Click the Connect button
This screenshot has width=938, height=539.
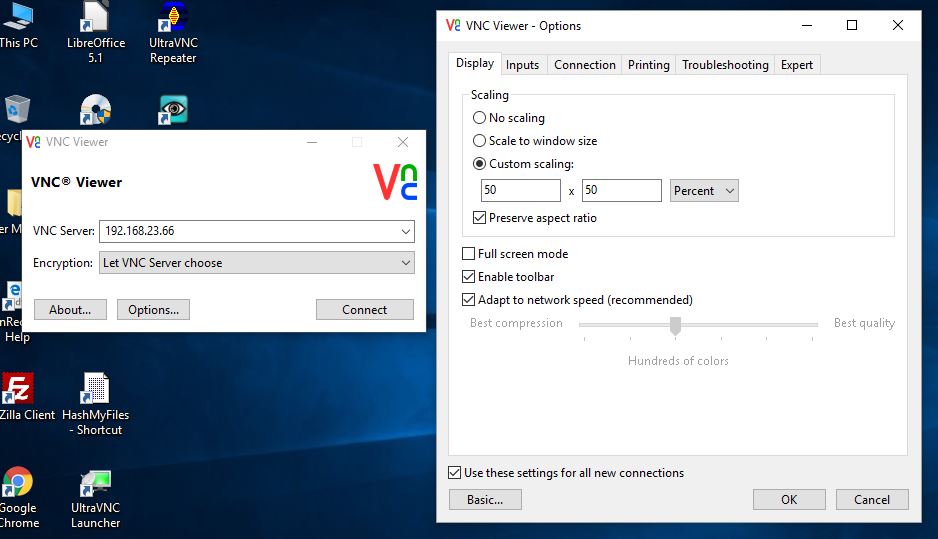(x=365, y=310)
